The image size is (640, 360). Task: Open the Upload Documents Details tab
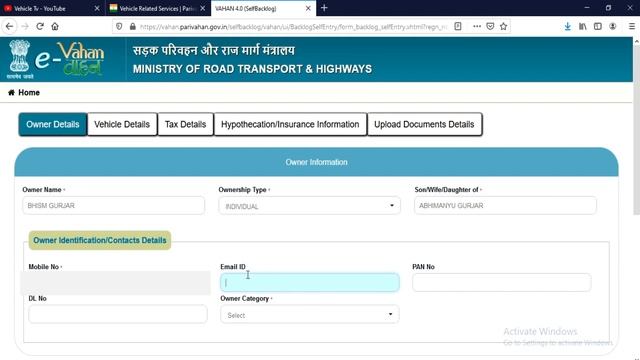[424, 124]
